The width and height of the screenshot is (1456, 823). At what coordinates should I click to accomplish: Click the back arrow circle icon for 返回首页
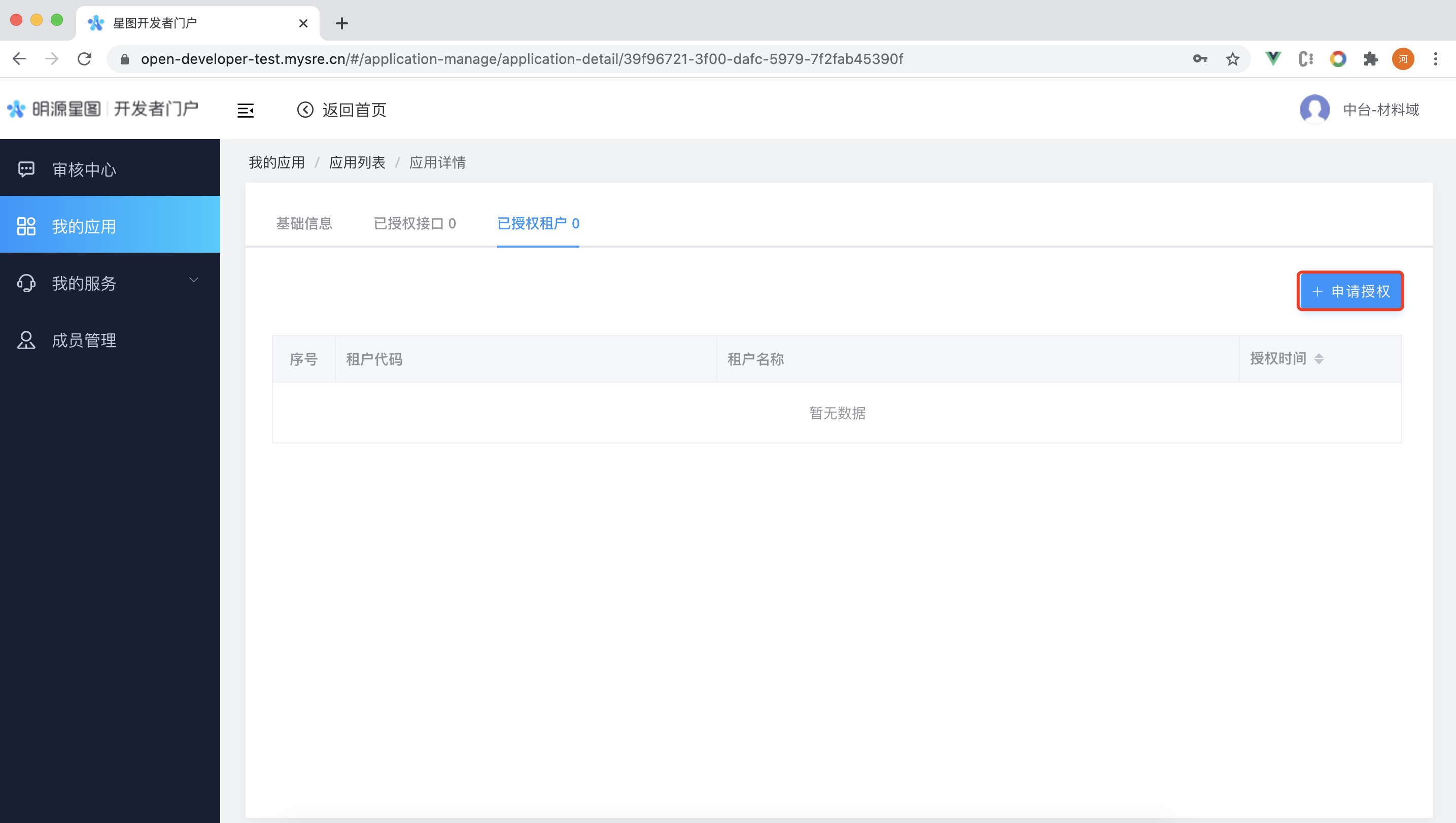[305, 110]
